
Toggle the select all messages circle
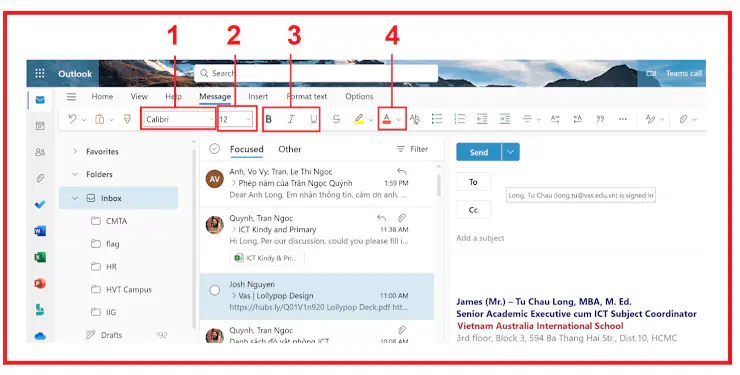(214, 149)
